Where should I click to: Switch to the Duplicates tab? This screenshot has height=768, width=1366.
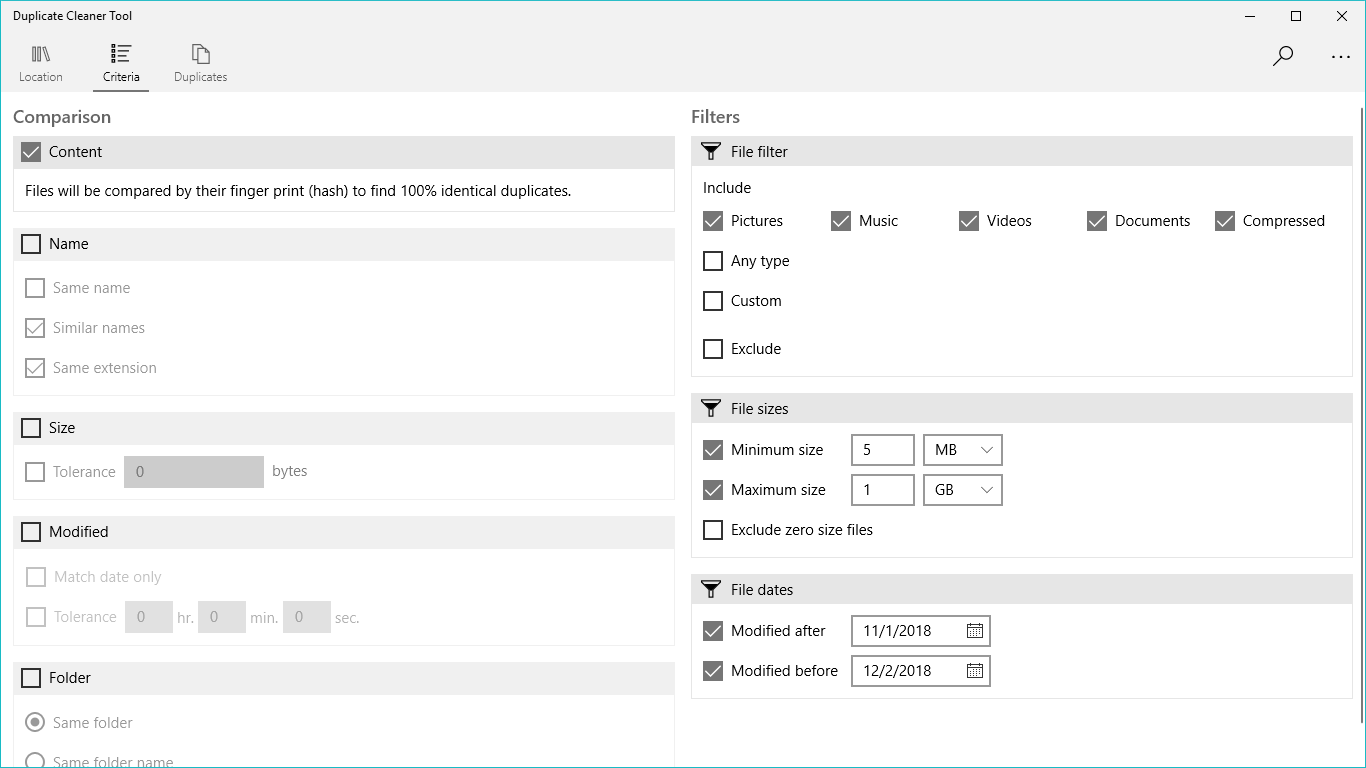[201, 63]
